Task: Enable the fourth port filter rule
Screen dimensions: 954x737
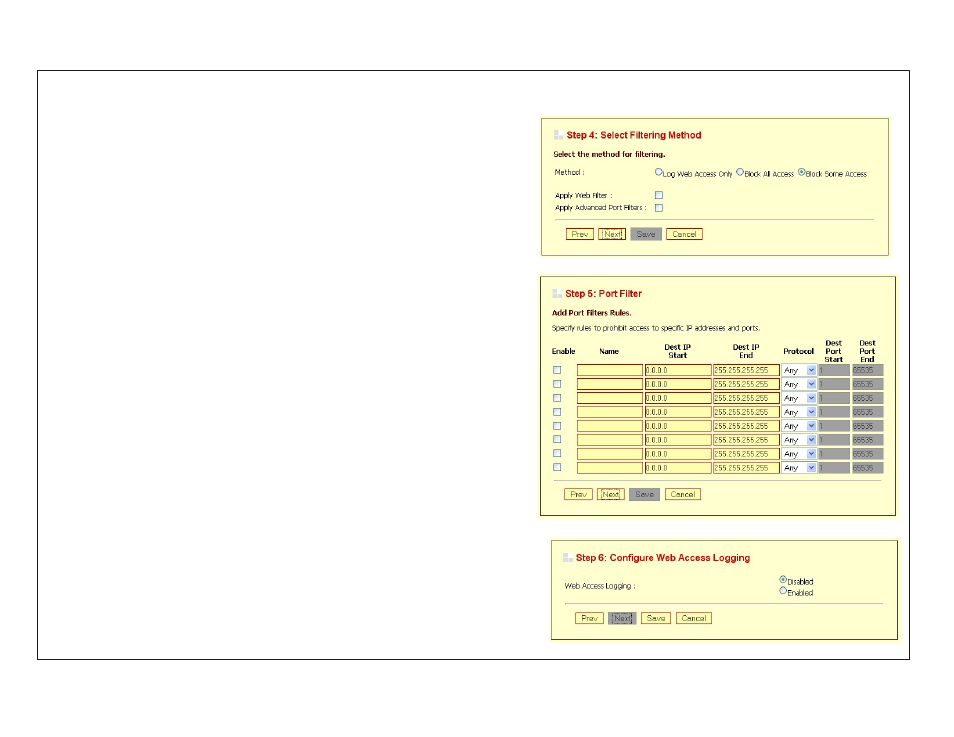Action: tap(557, 412)
